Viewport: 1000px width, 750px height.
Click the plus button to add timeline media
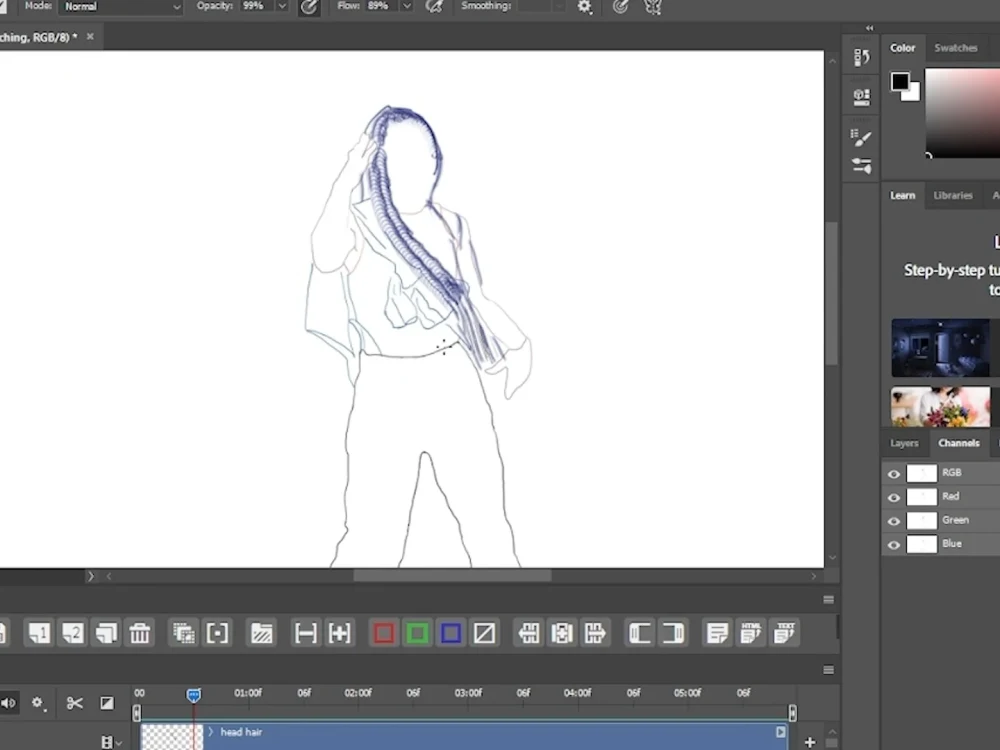(x=808, y=744)
